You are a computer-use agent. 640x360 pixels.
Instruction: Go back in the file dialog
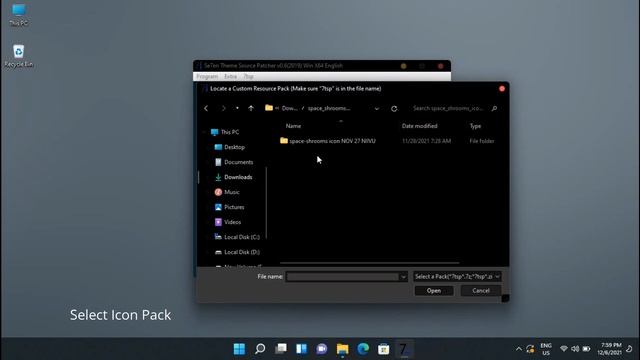206,108
